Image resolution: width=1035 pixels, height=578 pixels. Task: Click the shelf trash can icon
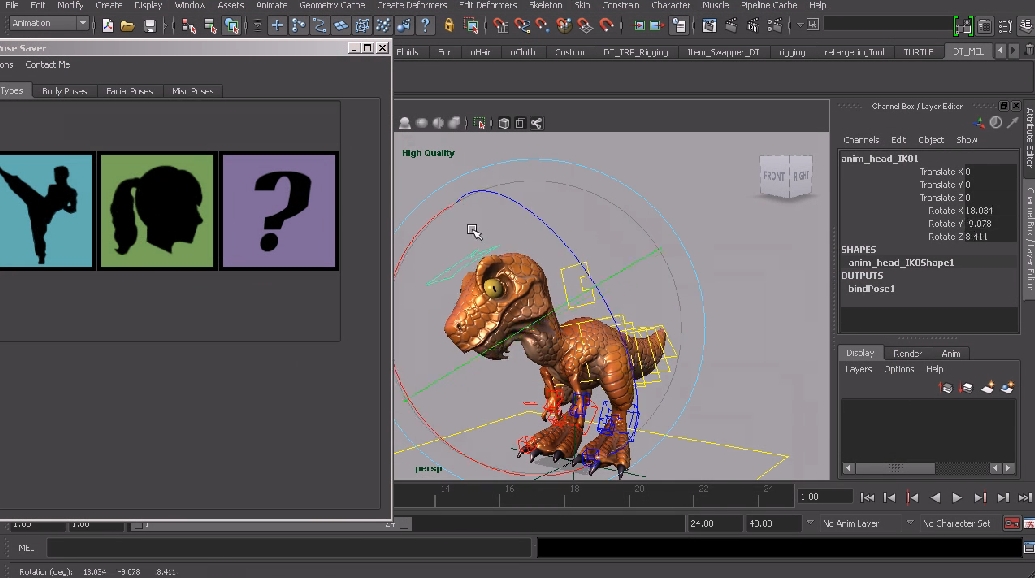(x=1029, y=51)
